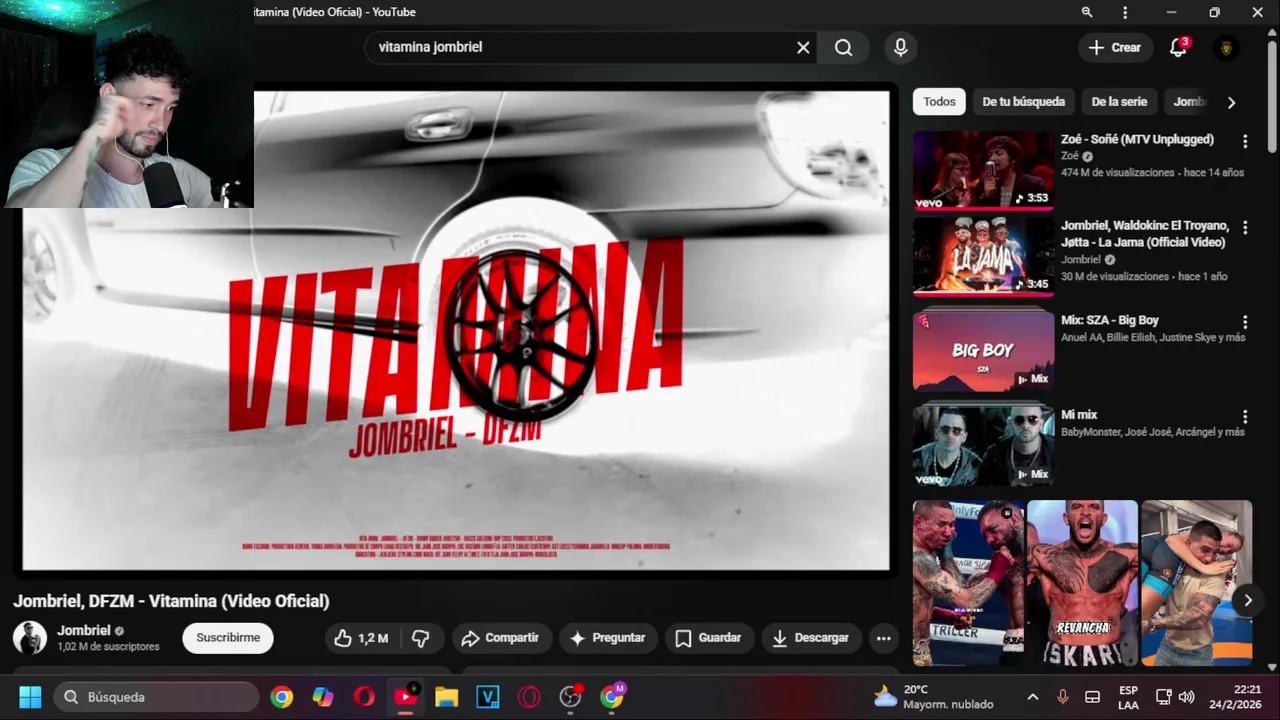This screenshot has height=720, width=1280.
Task: Open the volume speaker tray icon
Action: tap(1187, 697)
